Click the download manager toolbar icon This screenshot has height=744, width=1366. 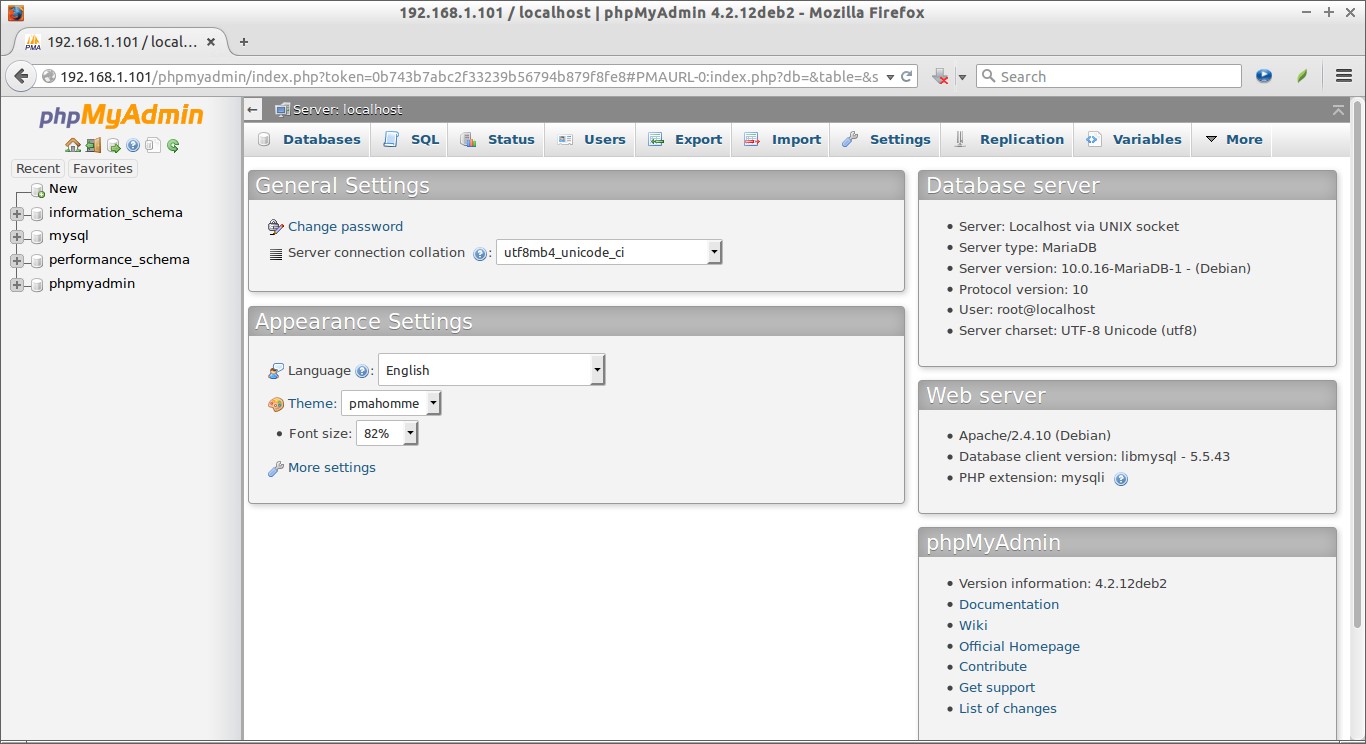pyautogui.click(x=940, y=76)
